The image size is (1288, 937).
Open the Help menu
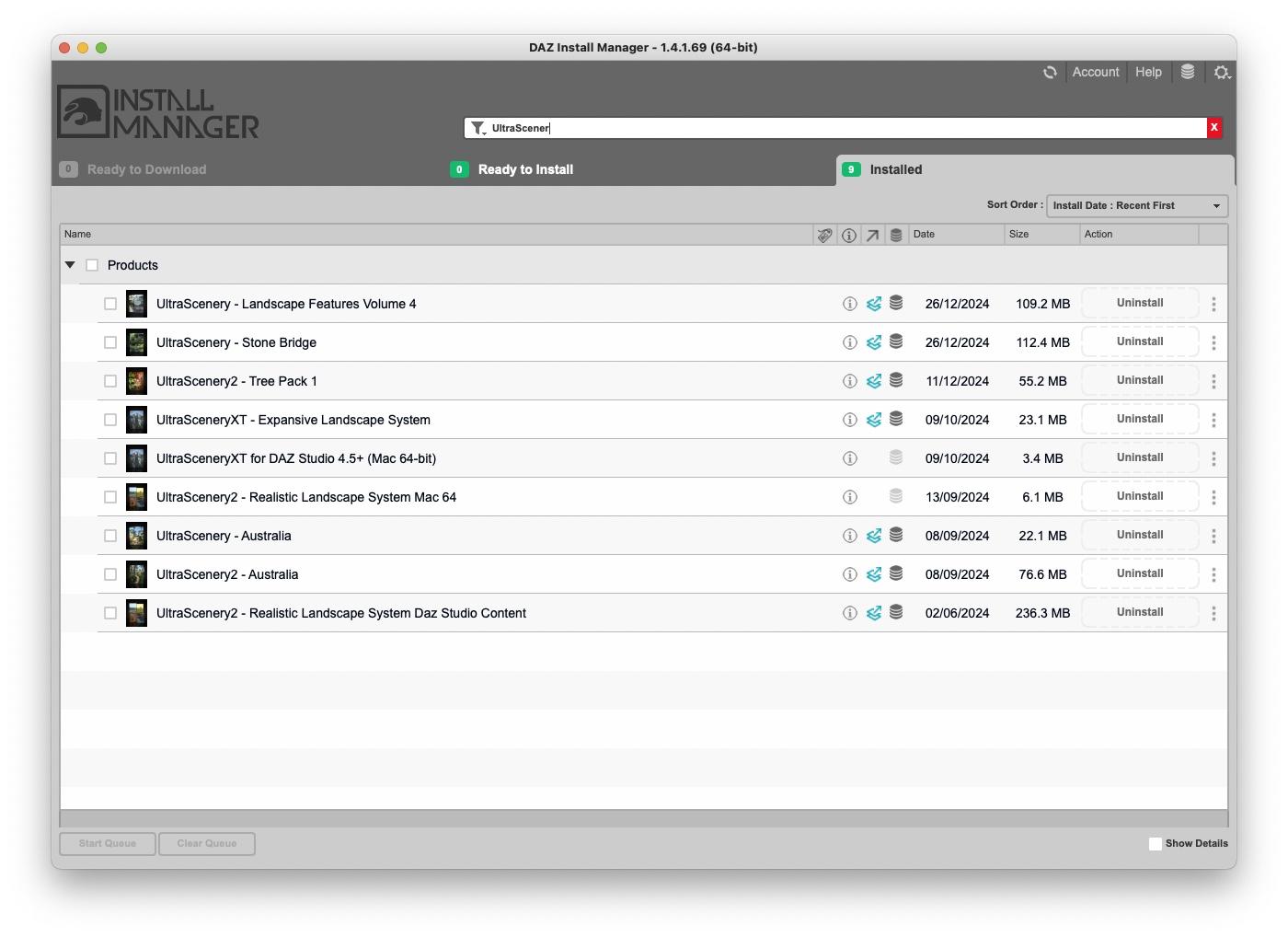click(x=1148, y=72)
